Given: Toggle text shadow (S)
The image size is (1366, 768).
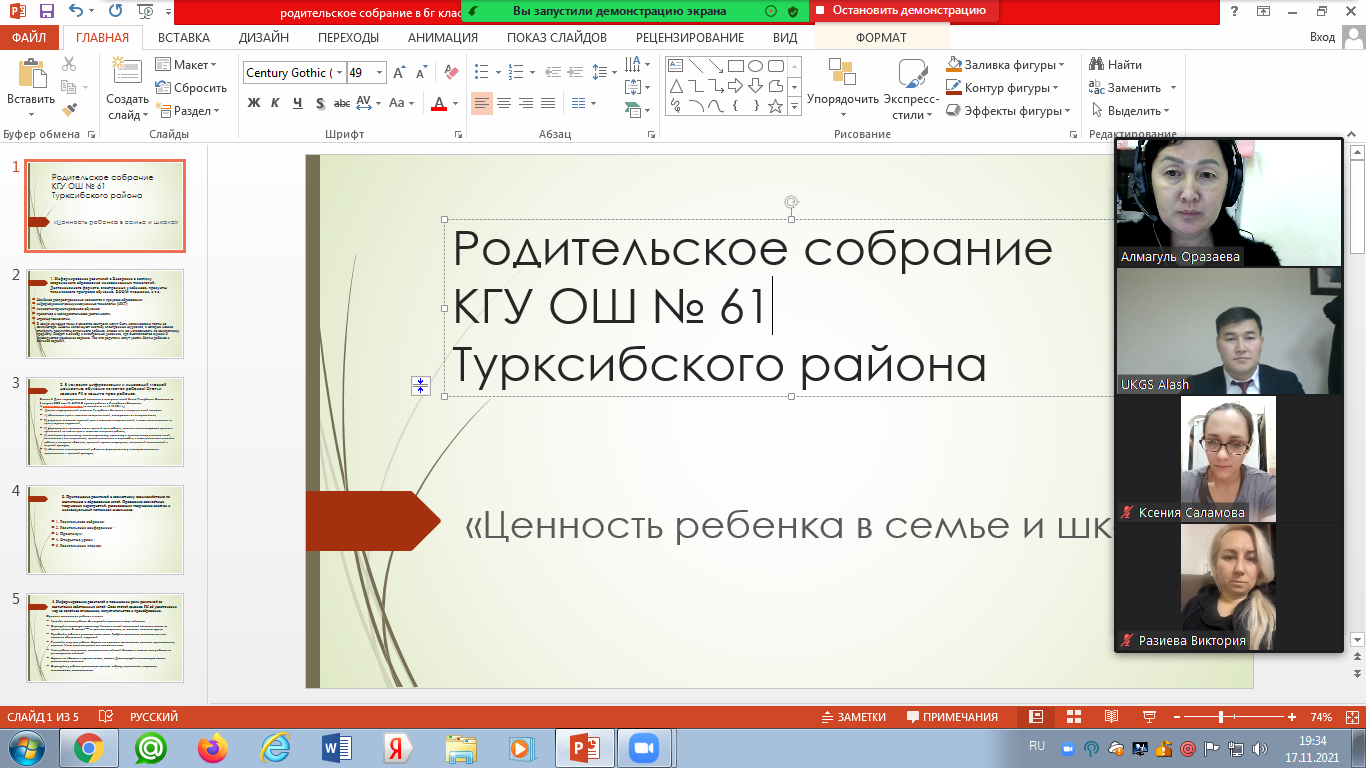Looking at the screenshot, I should click(320, 103).
